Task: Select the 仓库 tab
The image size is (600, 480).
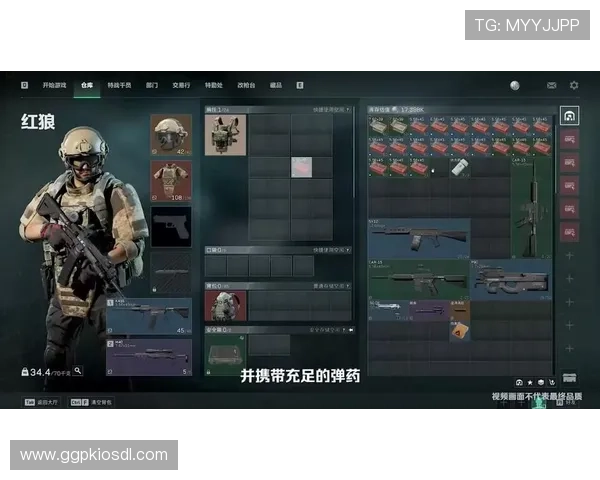Action: coord(87,85)
